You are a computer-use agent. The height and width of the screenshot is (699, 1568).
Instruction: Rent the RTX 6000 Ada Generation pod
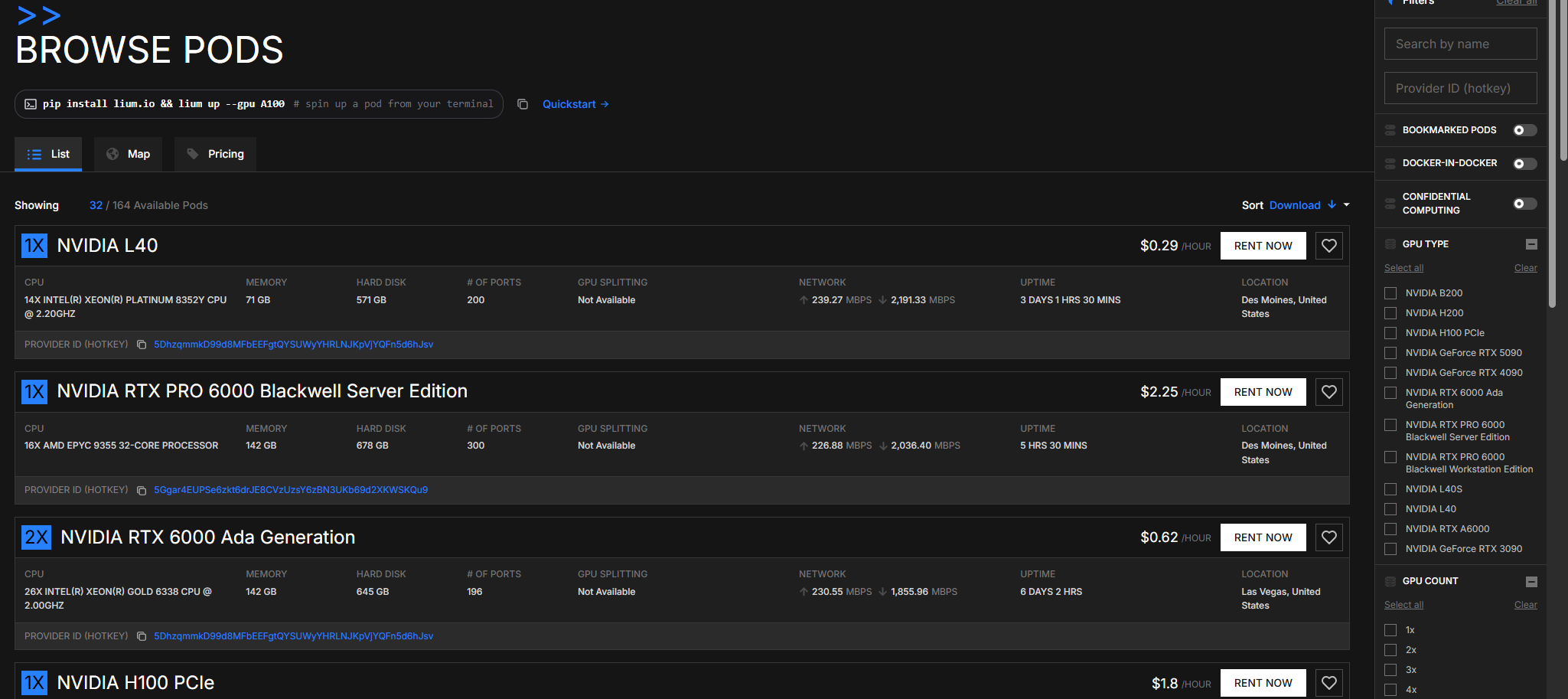[1263, 537]
